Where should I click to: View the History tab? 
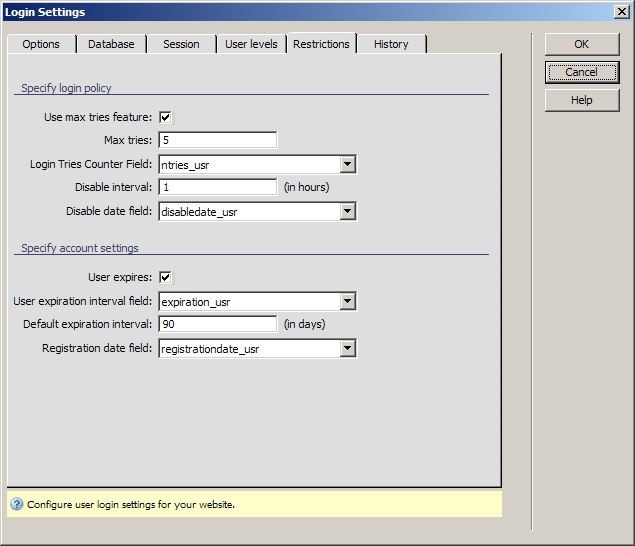[391, 44]
